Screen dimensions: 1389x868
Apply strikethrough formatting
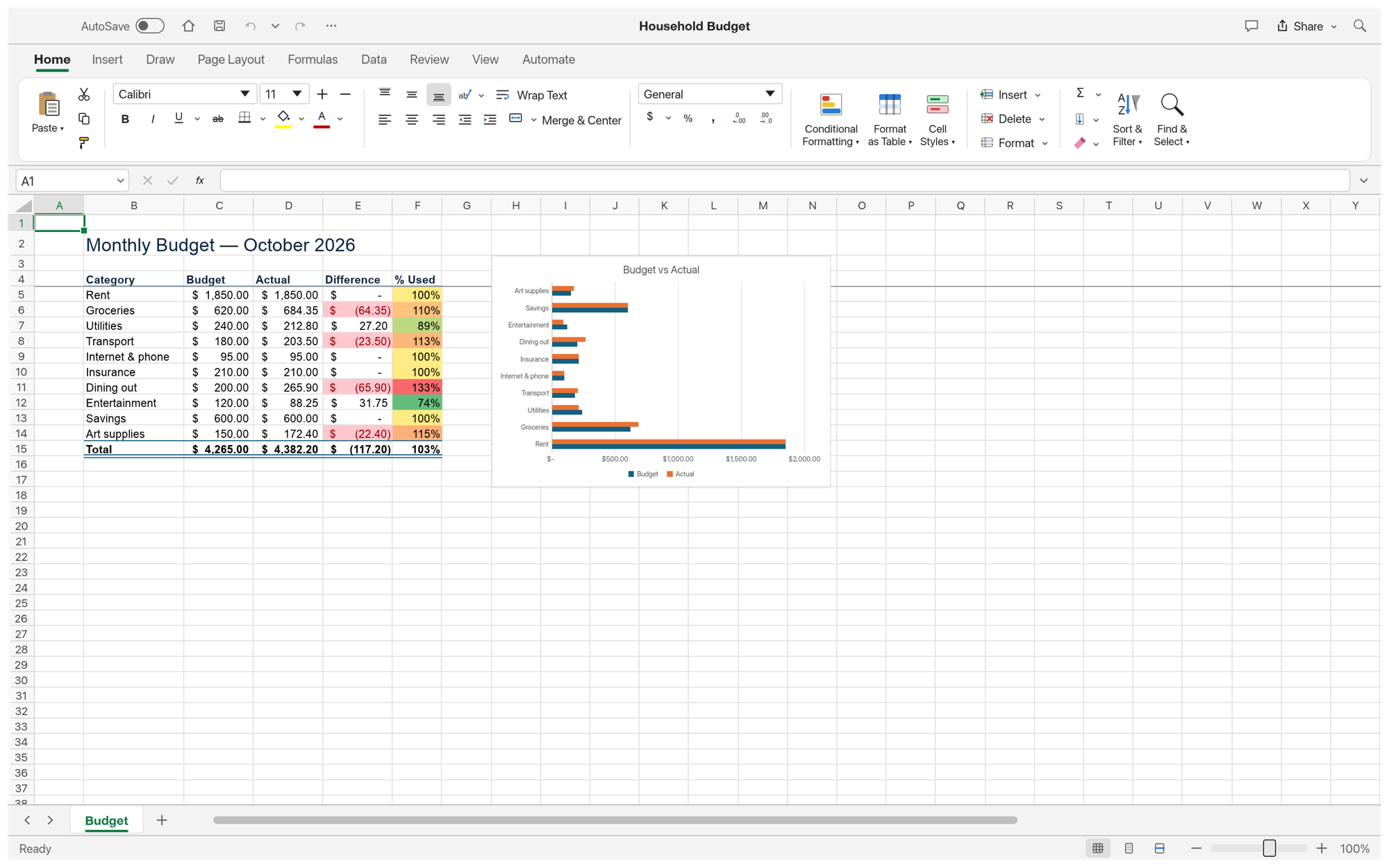click(x=218, y=119)
